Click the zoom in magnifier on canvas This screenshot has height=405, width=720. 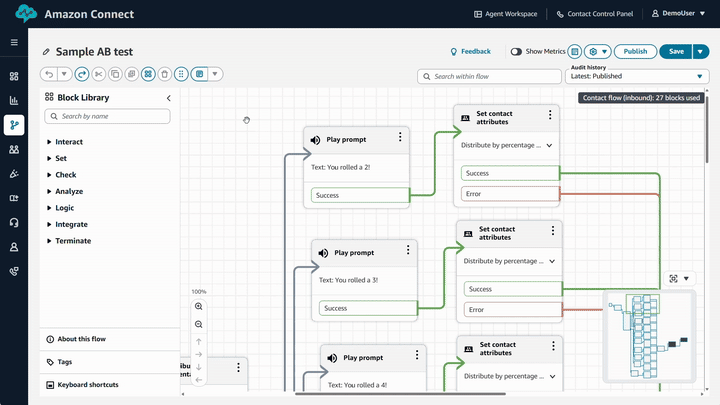tap(199, 307)
